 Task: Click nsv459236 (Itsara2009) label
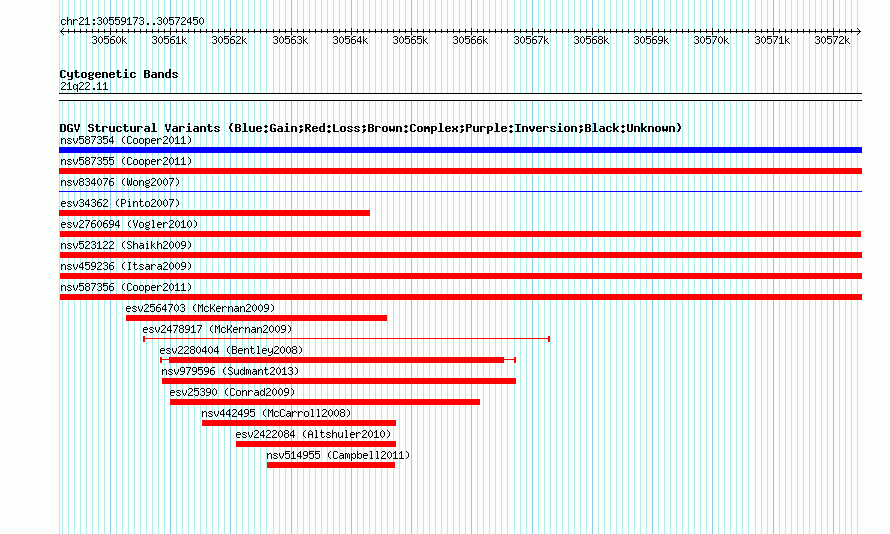[x=126, y=266]
